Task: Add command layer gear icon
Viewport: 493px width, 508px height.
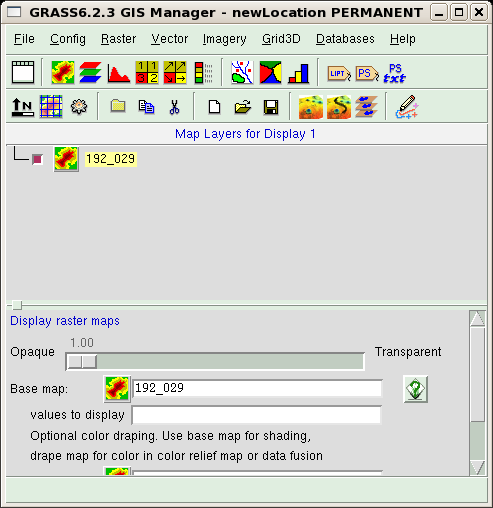Action: tap(79, 107)
